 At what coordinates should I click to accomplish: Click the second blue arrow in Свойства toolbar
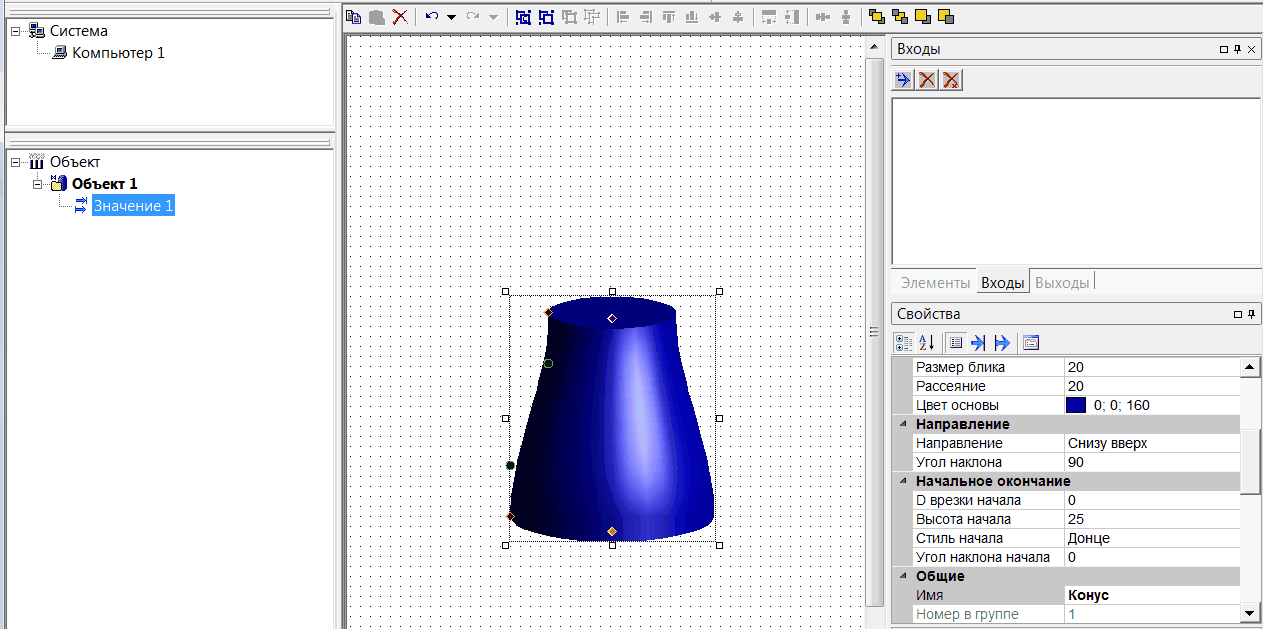[1002, 343]
